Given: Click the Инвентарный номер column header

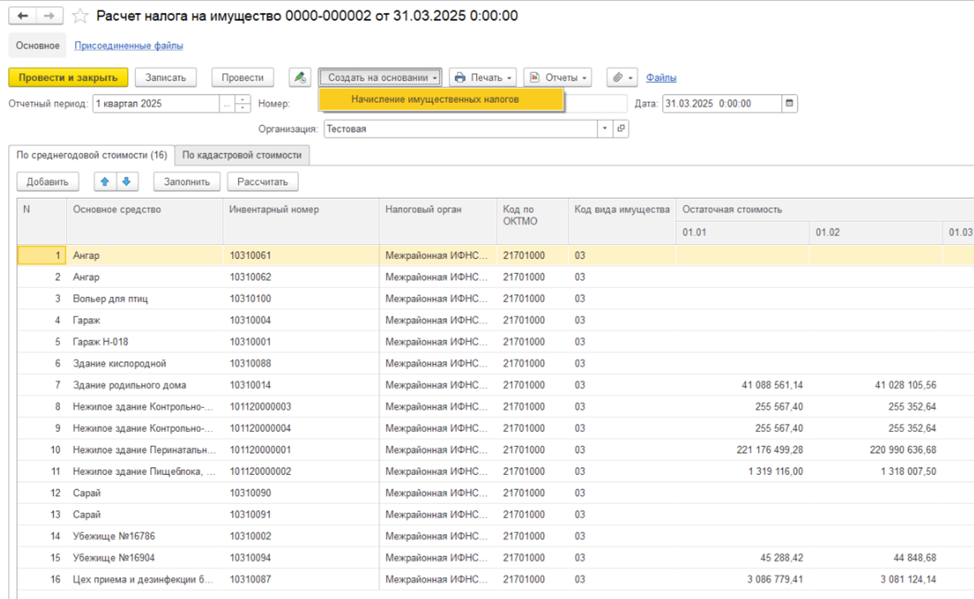Looking at the screenshot, I should [301, 221].
